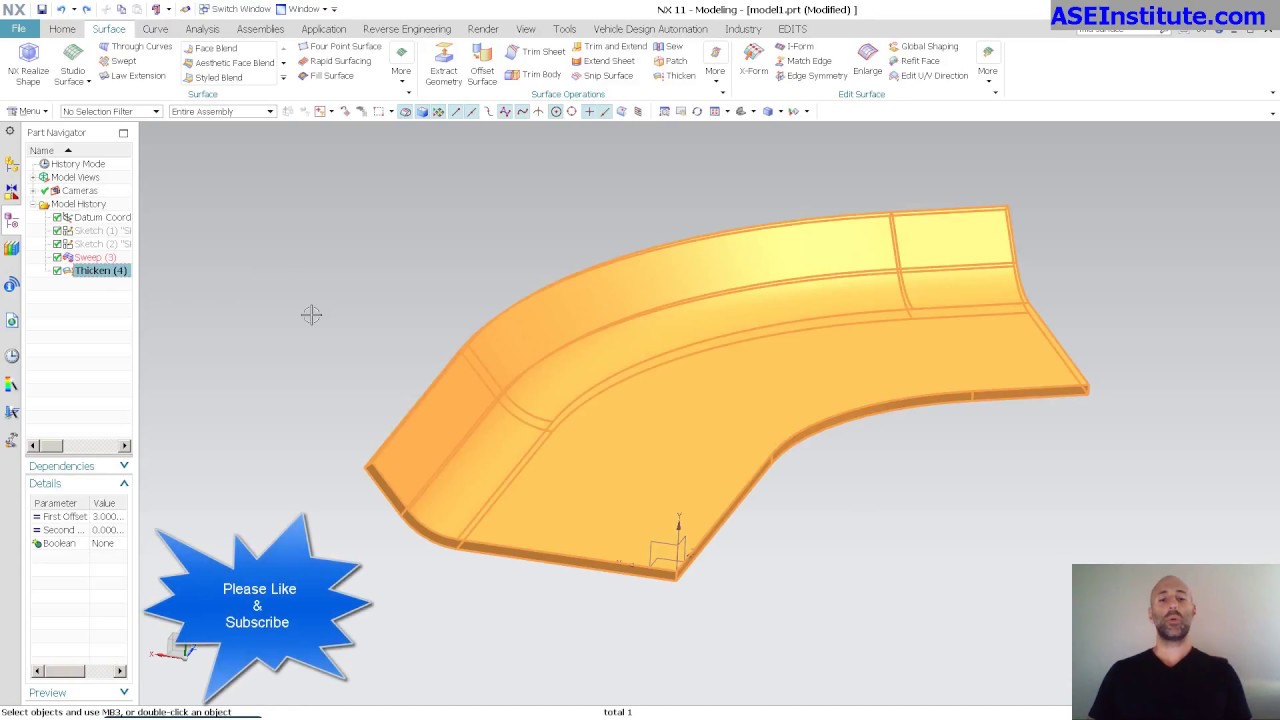Select the Studio Surface tool
1280x720 pixels.
click(73, 64)
